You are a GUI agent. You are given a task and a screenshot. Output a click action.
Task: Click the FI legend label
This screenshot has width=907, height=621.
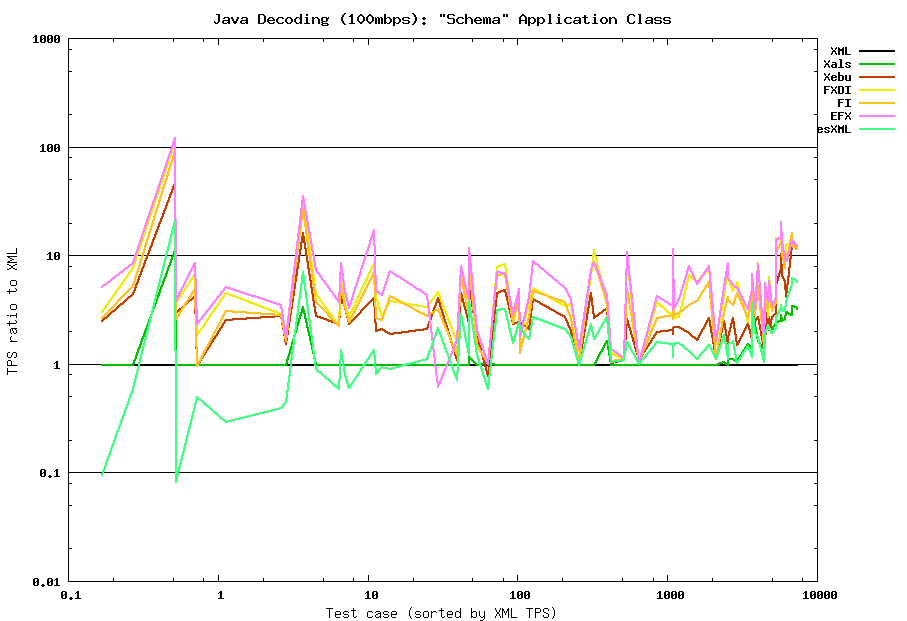[x=844, y=103]
